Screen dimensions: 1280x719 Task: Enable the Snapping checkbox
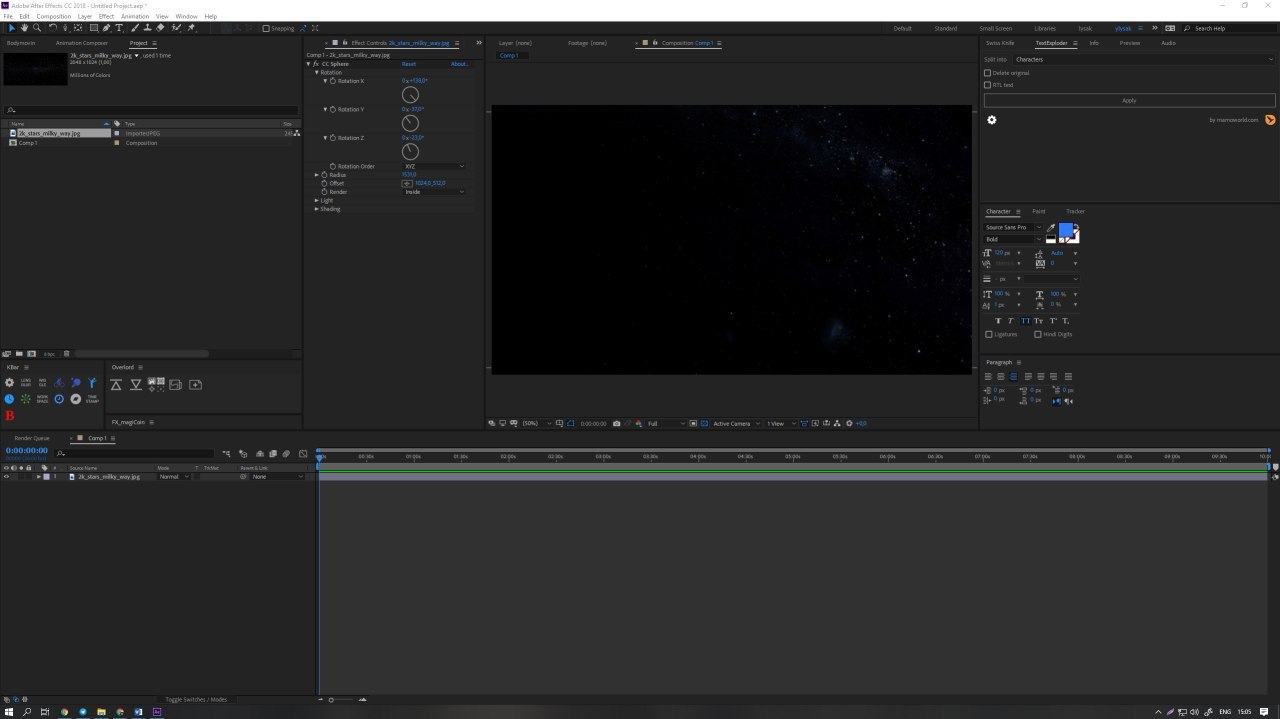tap(266, 28)
